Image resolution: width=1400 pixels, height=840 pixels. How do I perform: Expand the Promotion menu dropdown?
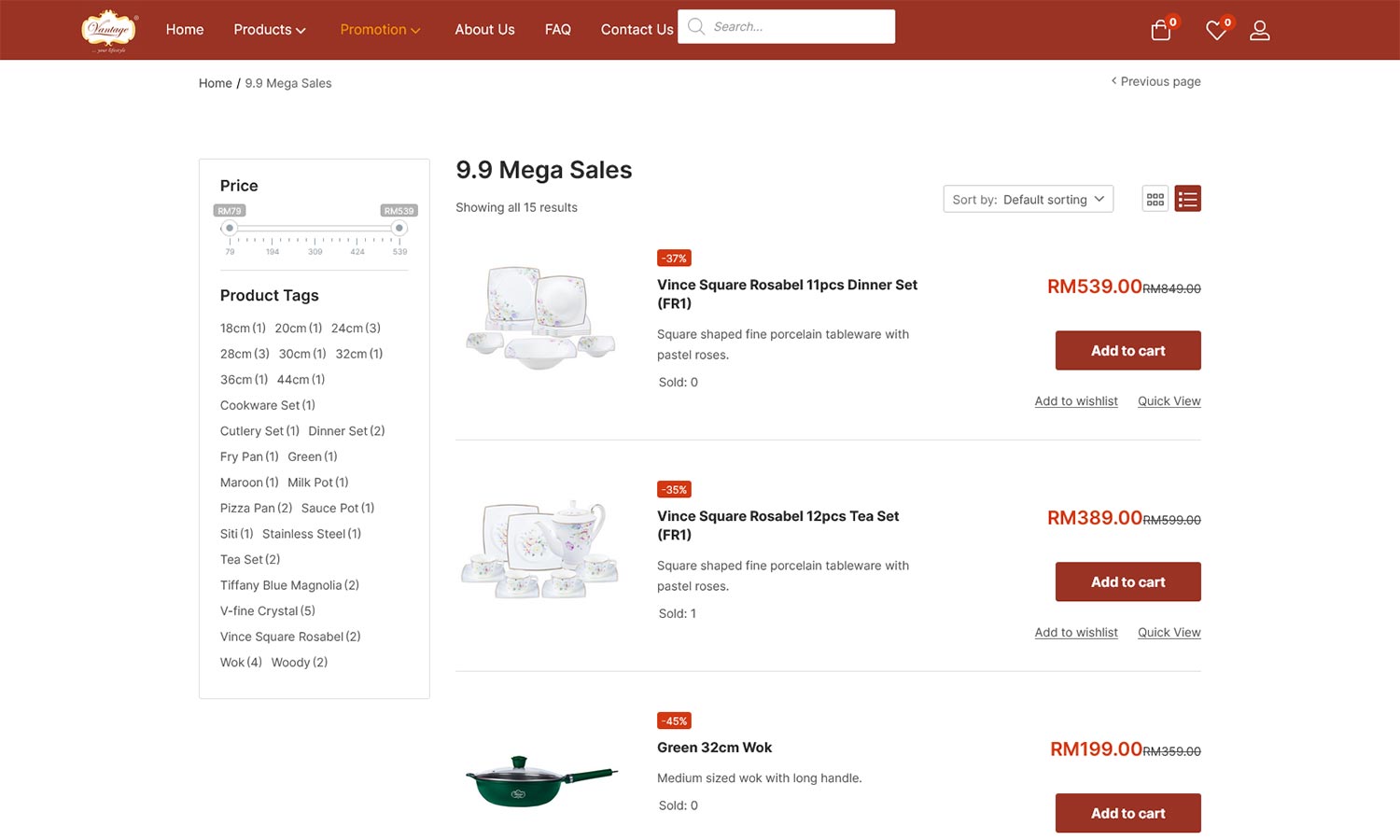pyautogui.click(x=380, y=30)
